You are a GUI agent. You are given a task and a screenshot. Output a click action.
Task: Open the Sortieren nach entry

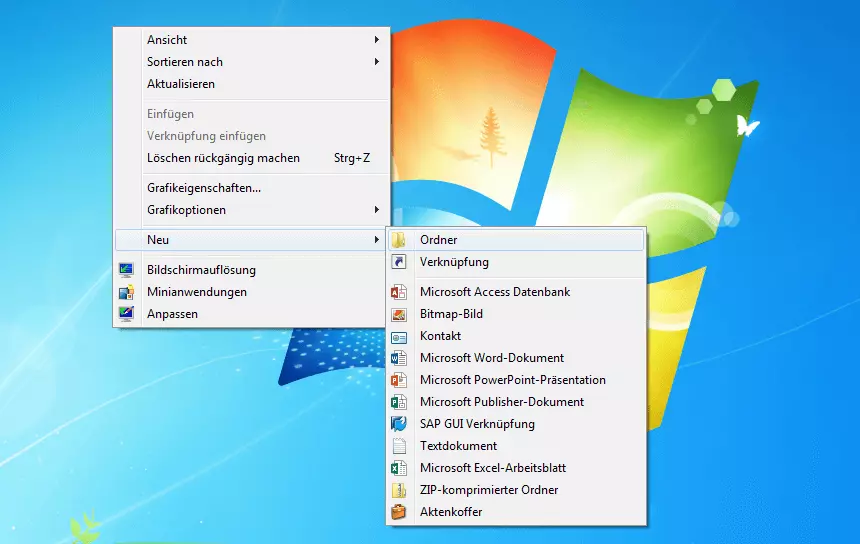point(251,61)
